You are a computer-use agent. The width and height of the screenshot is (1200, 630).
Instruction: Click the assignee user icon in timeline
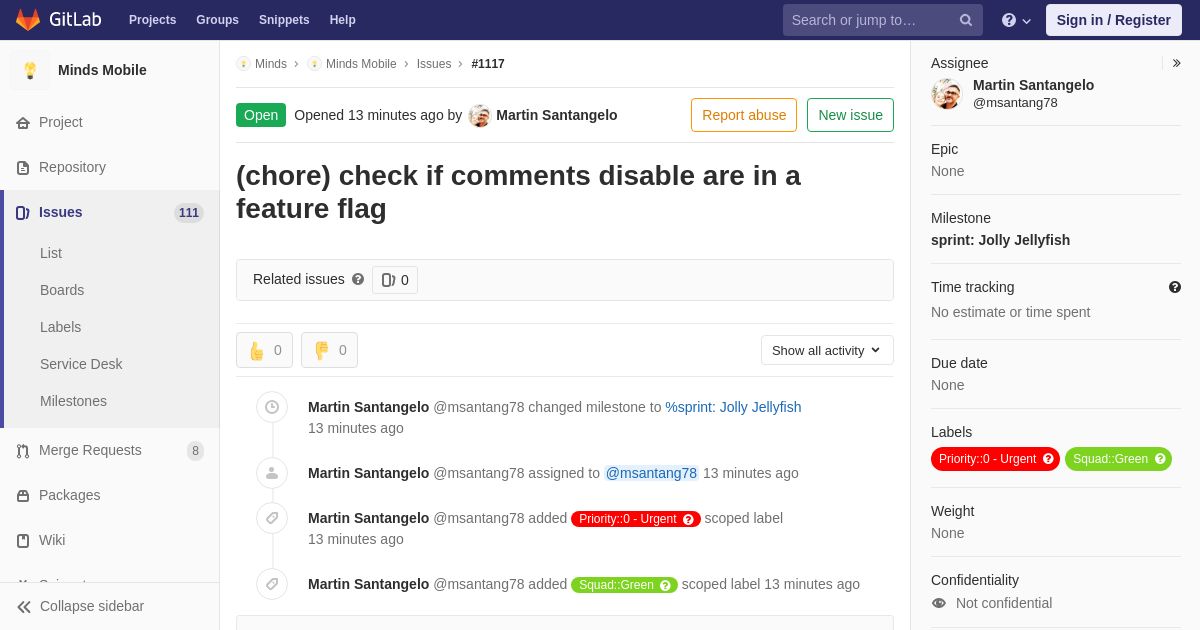pyautogui.click(x=272, y=473)
